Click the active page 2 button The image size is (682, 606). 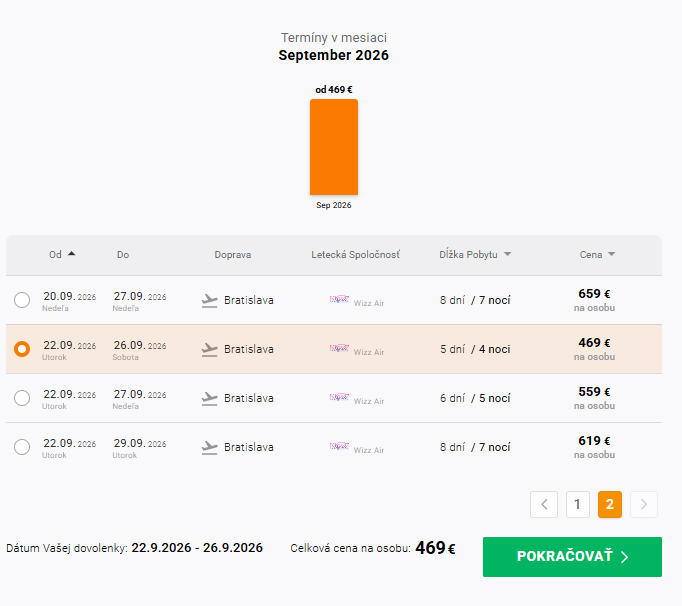(x=610, y=504)
